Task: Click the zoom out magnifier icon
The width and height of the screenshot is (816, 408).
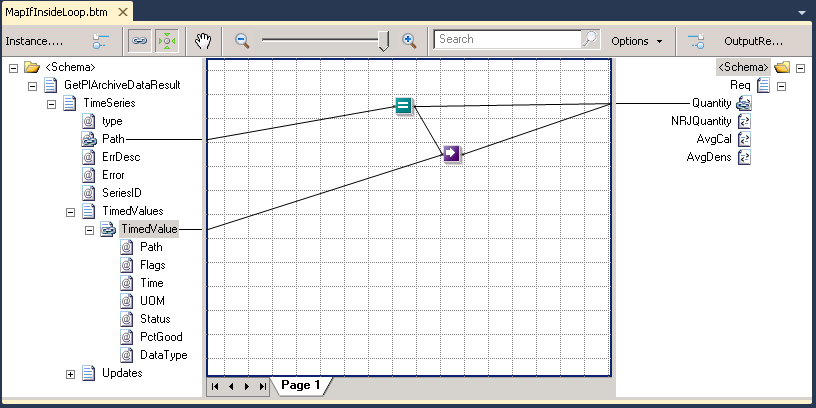Action: click(242, 41)
